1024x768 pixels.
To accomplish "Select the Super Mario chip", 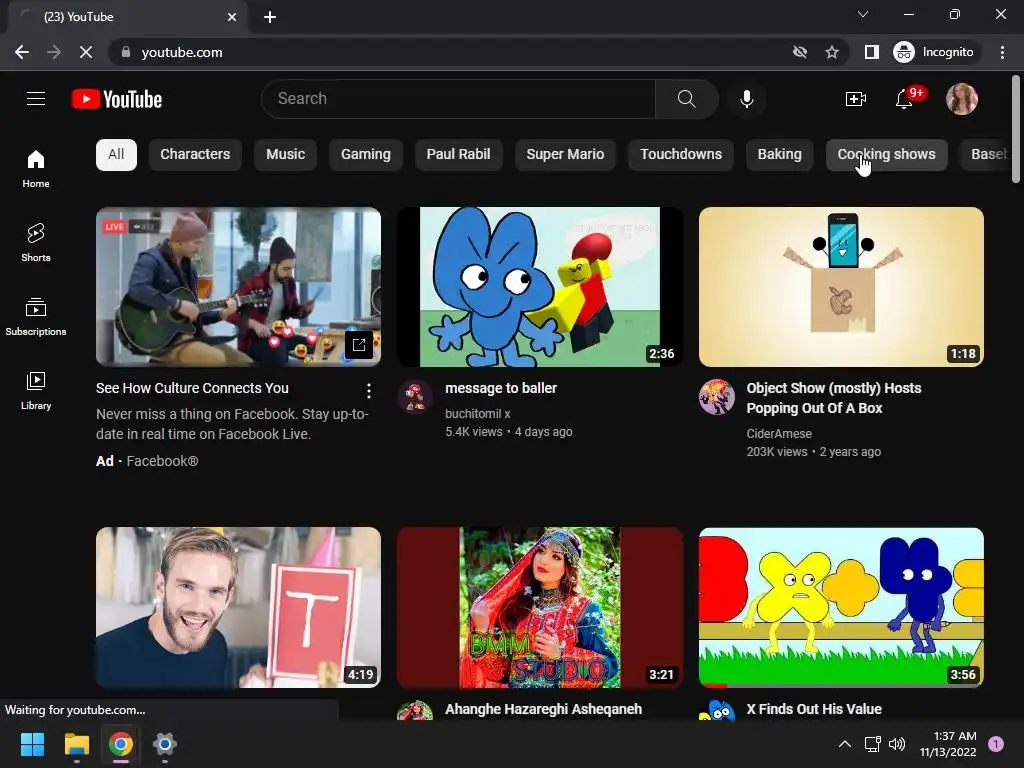I will tap(565, 155).
